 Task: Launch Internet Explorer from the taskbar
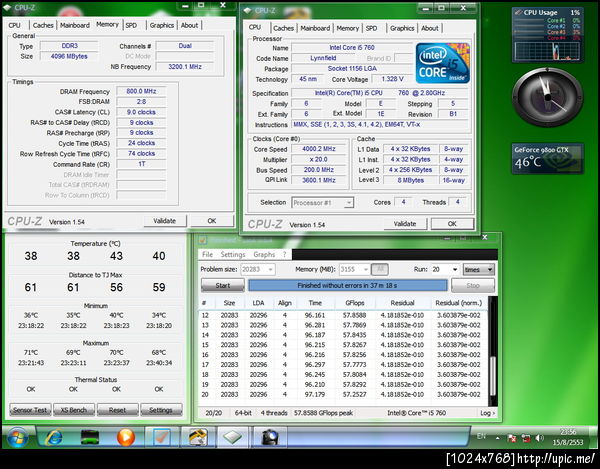coord(53,437)
